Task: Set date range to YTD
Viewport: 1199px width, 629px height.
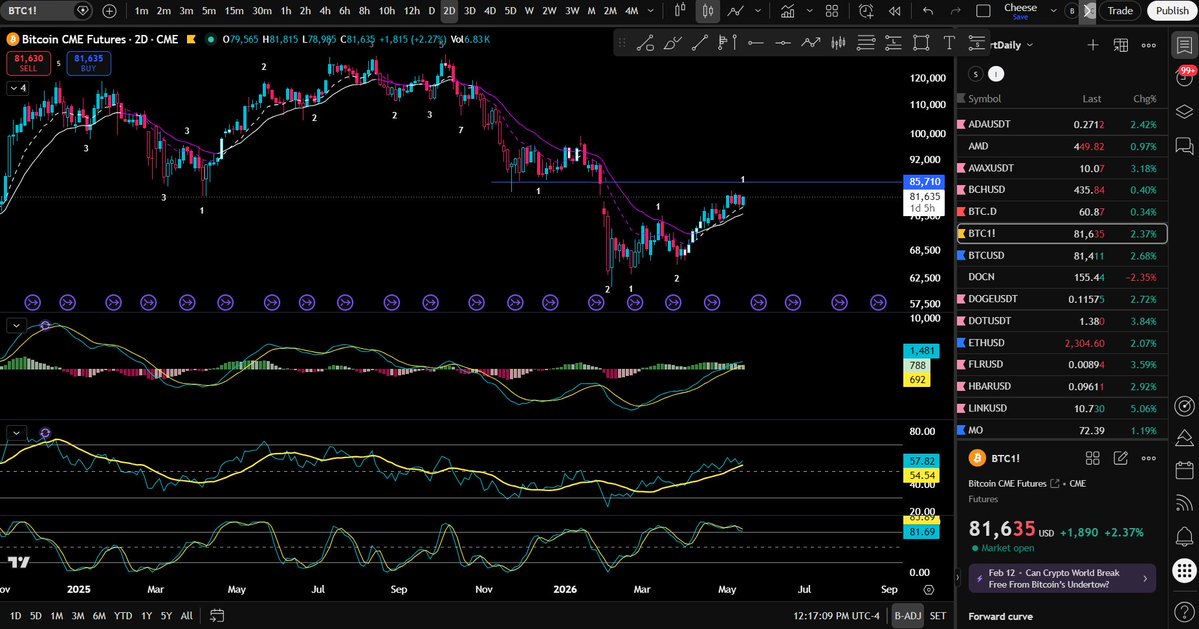Action: tap(122, 615)
